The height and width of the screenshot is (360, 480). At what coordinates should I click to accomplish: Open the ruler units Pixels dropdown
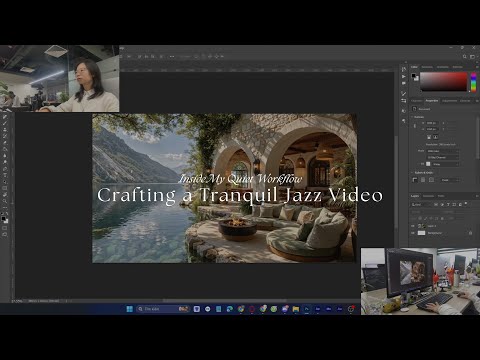pos(450,180)
